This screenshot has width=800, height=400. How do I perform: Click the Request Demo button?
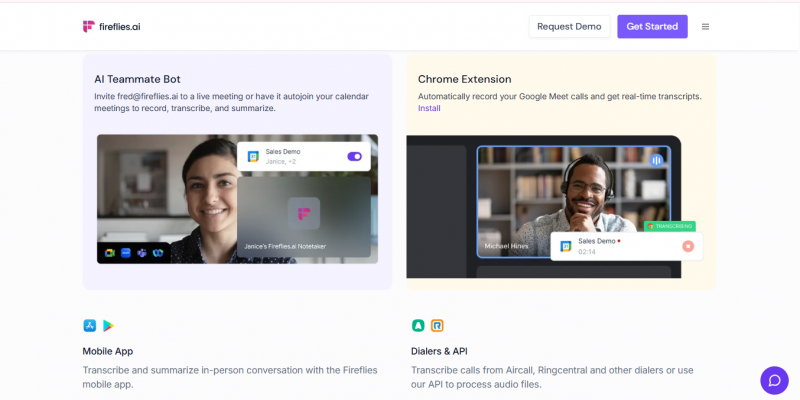click(x=569, y=27)
